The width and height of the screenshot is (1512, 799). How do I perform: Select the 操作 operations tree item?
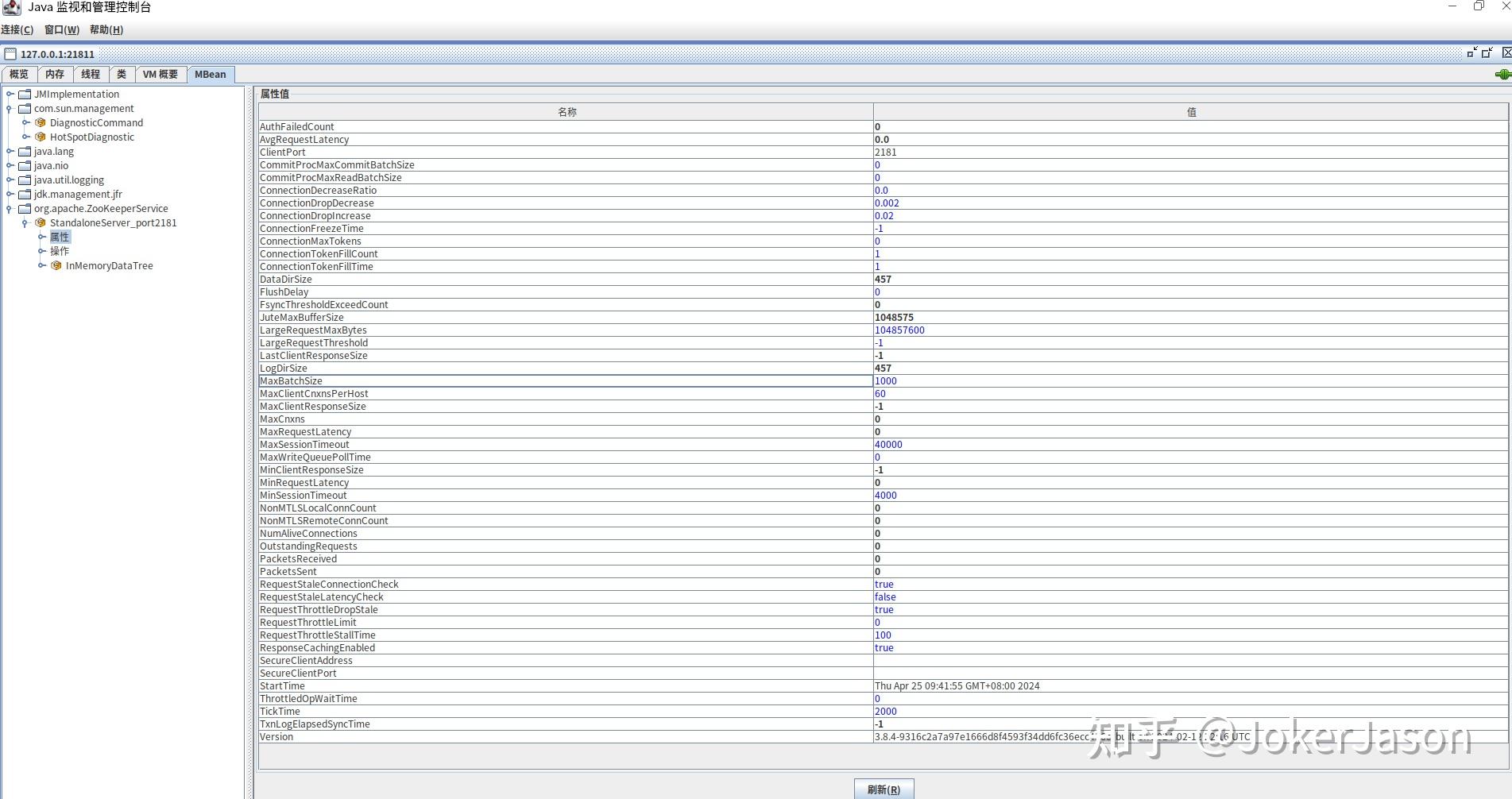(60, 251)
